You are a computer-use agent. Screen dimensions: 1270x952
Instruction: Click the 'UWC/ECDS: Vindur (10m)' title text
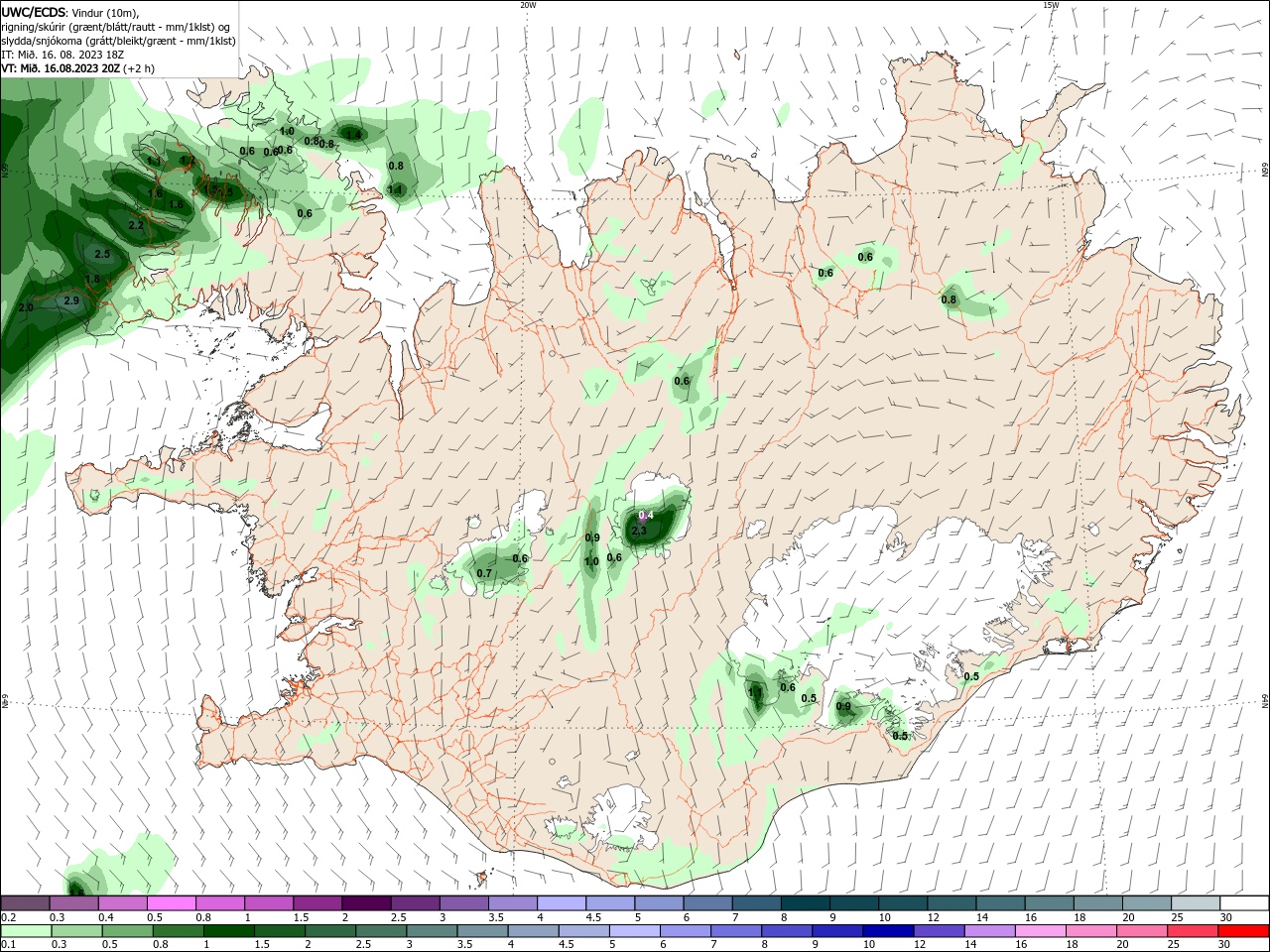pyautogui.click(x=70, y=12)
